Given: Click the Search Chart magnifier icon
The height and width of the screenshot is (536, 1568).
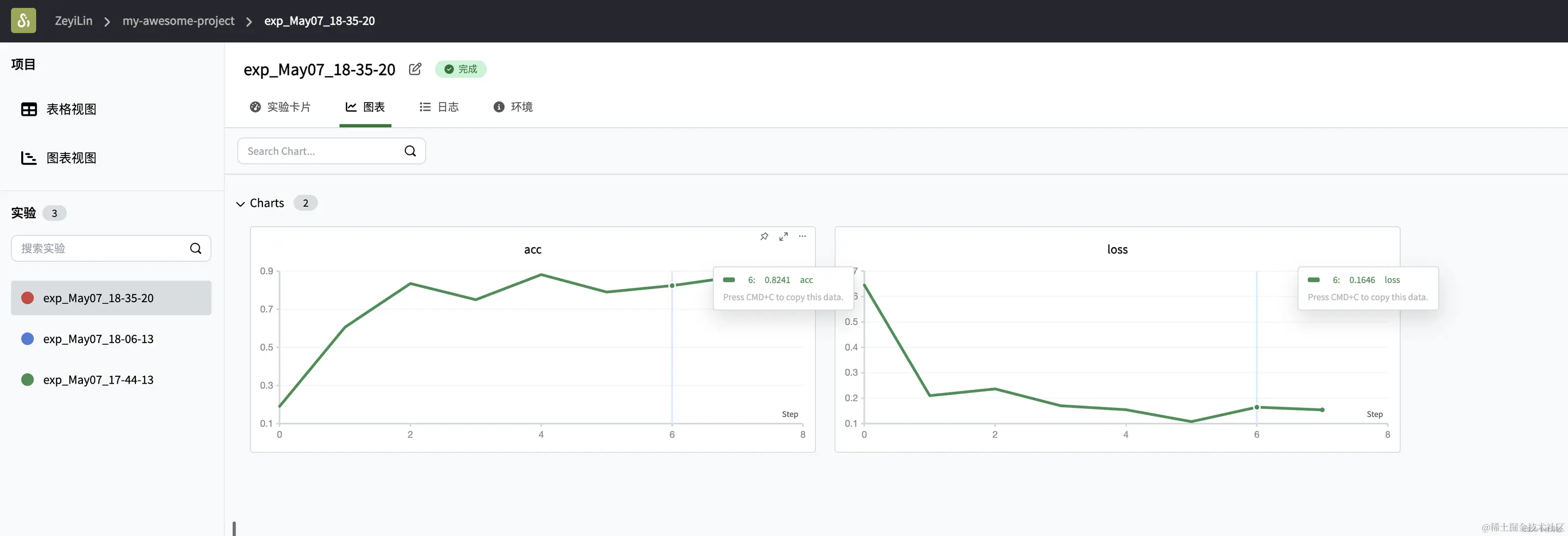Looking at the screenshot, I should [410, 151].
